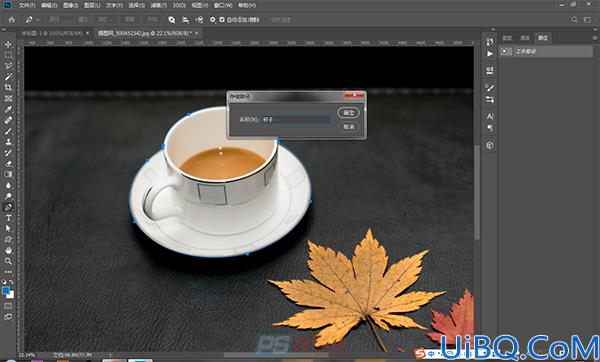This screenshot has width=600, height=362.
Task: Toggle Quick Mask mode icon
Action: click(x=8, y=306)
